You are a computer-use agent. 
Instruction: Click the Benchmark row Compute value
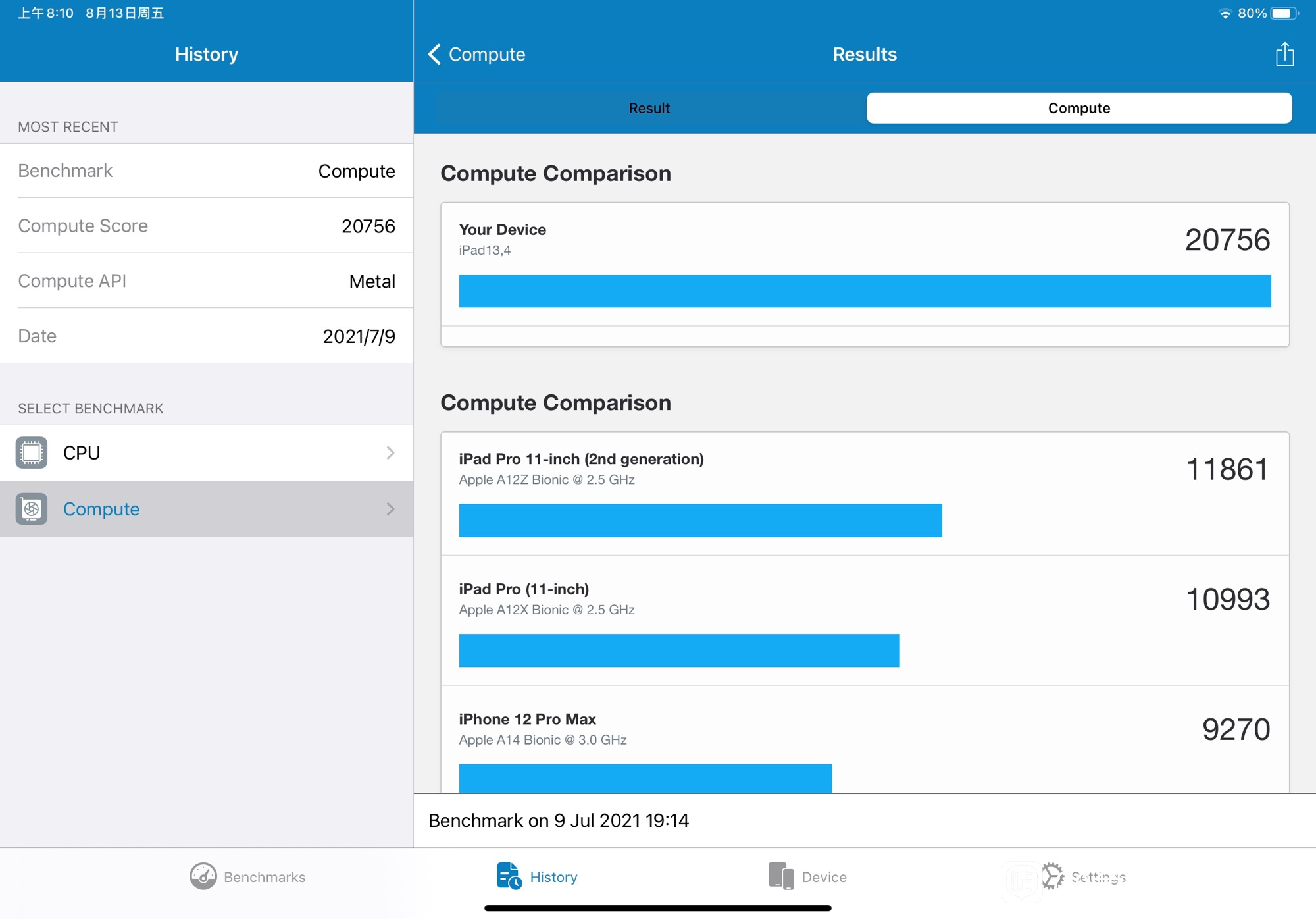357,171
